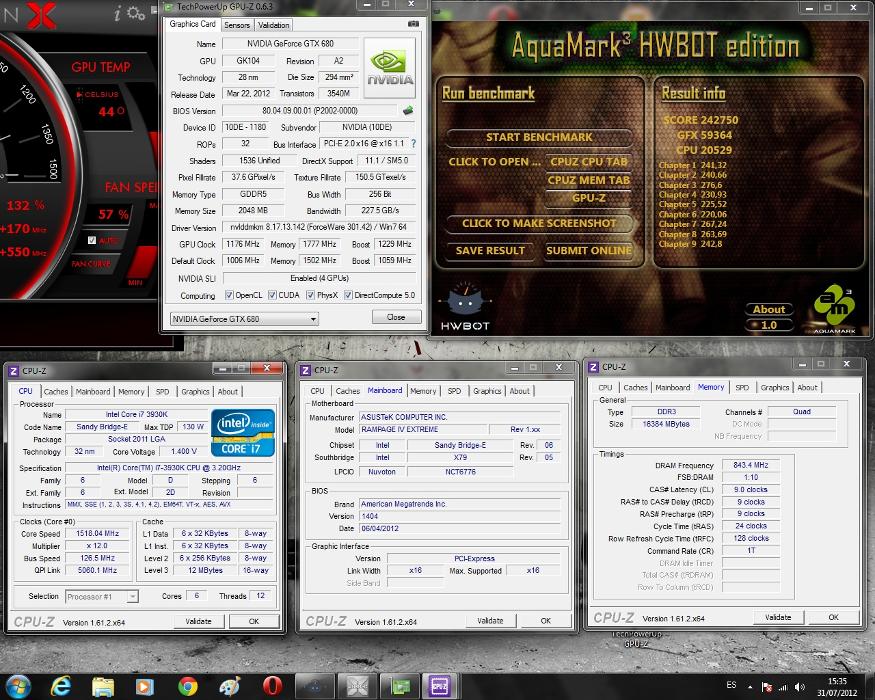The height and width of the screenshot is (700, 875).
Task: Open SPD tab in the CPU-Z Mainboard window
Action: (454, 391)
